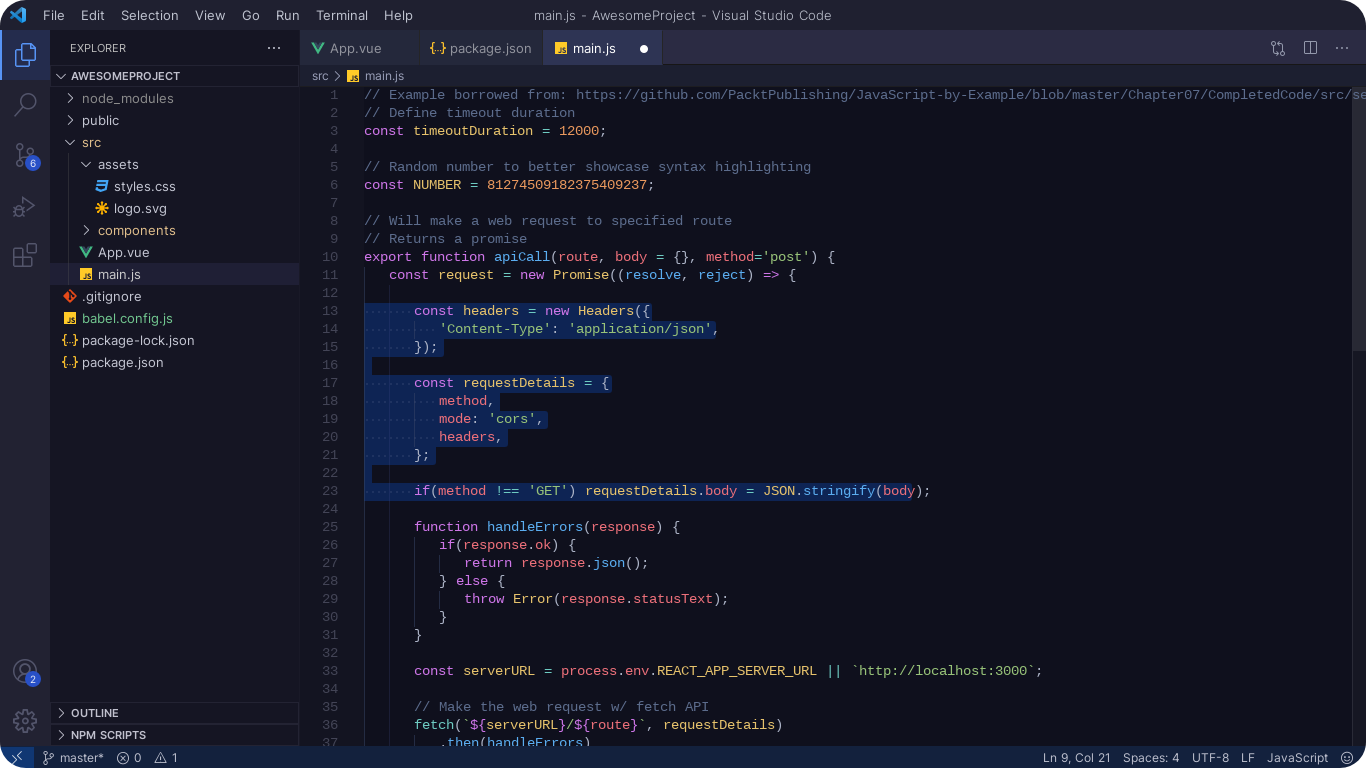Click the timeoutDuration variable on line 3
This screenshot has width=1366, height=768.
474,131
